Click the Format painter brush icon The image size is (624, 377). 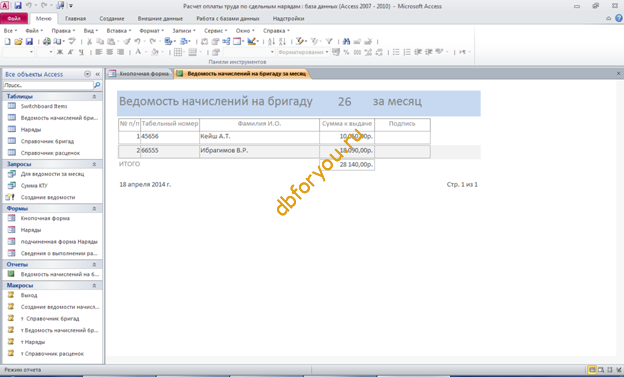[x=127, y=41]
